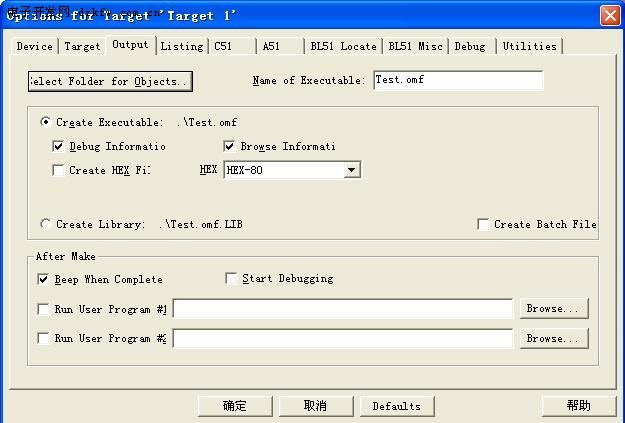
Task: Uncheck the Debug Information checkbox
Action: coord(58,146)
